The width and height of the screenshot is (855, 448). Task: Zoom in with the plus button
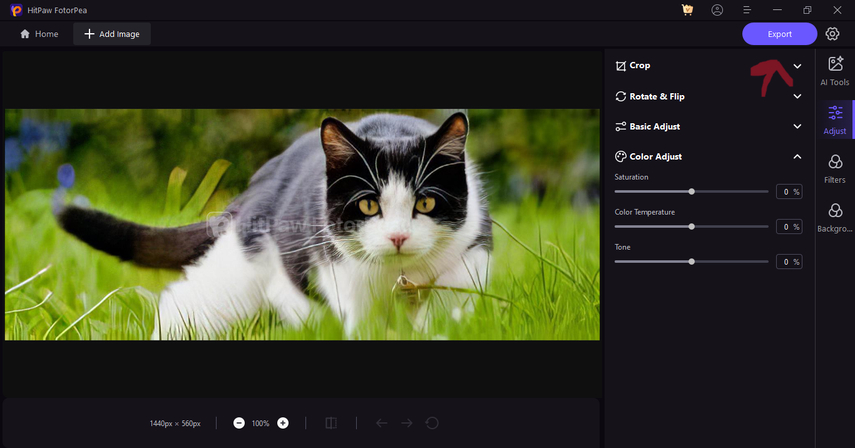point(282,423)
